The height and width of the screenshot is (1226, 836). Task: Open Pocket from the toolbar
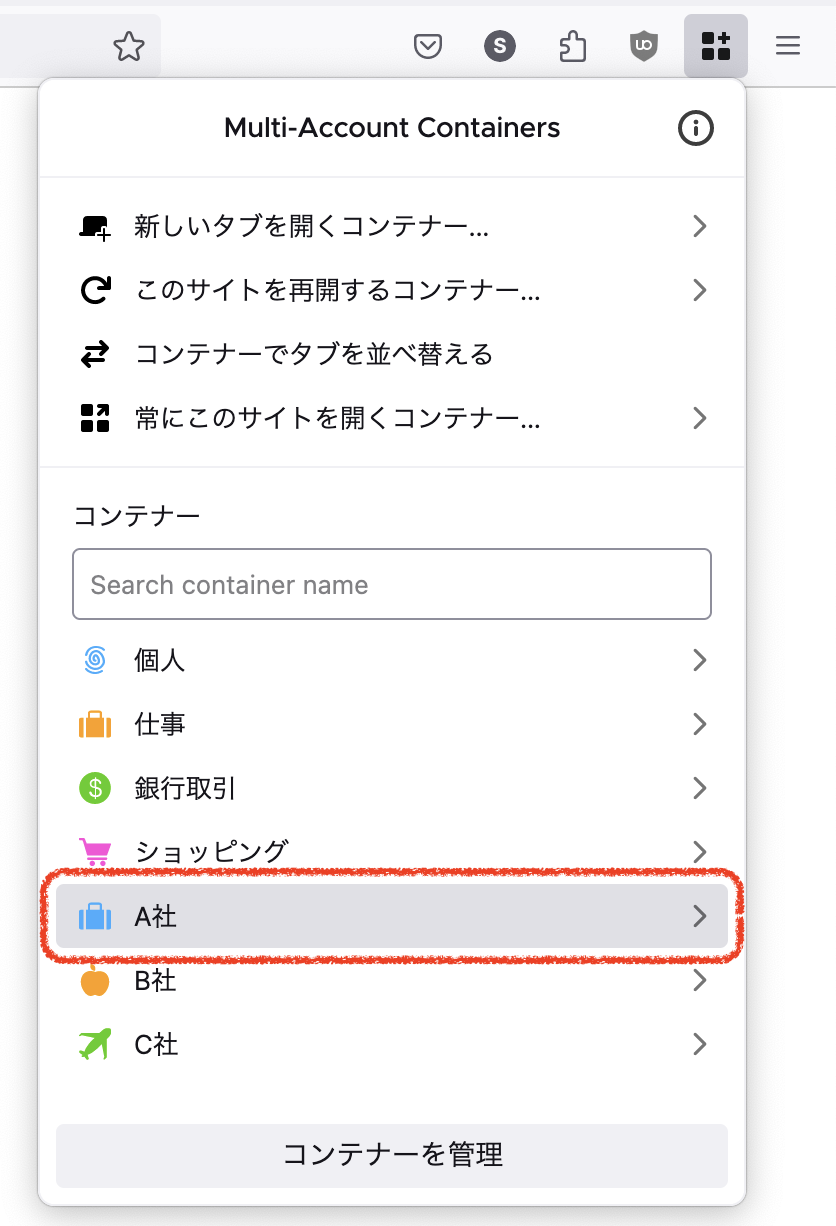click(428, 46)
